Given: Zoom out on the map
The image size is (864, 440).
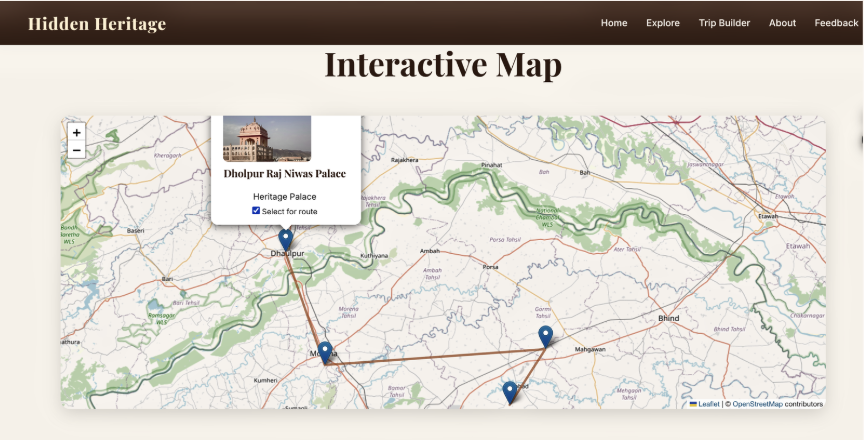Looking at the screenshot, I should coord(77,150).
